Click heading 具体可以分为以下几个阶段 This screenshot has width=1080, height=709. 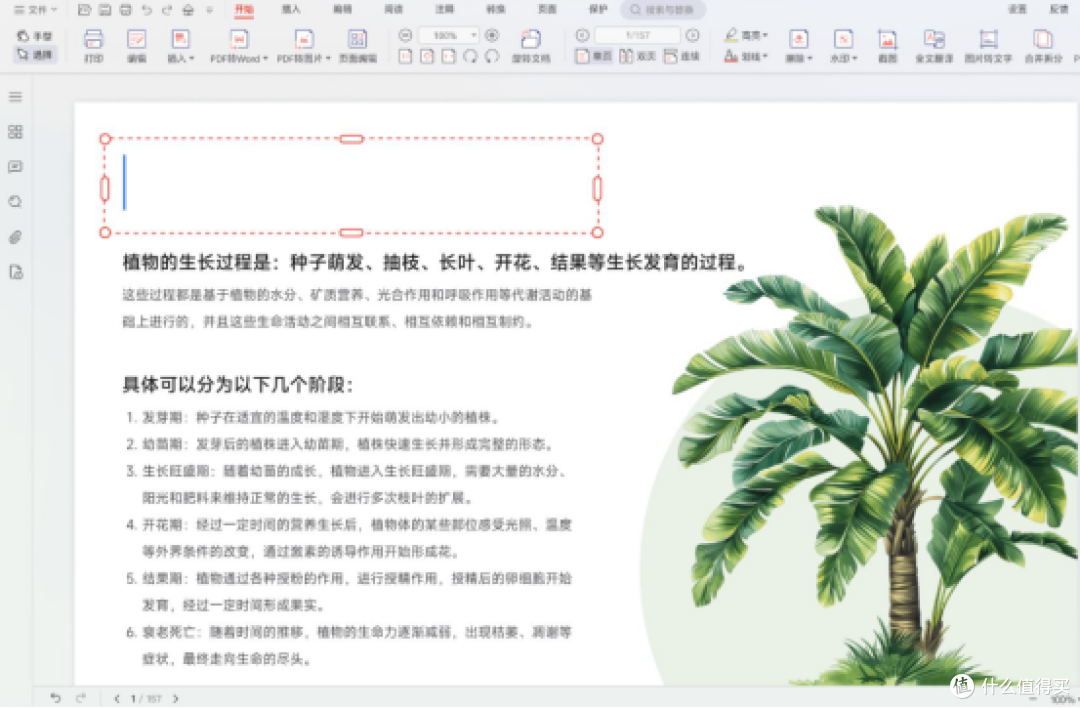tap(238, 384)
